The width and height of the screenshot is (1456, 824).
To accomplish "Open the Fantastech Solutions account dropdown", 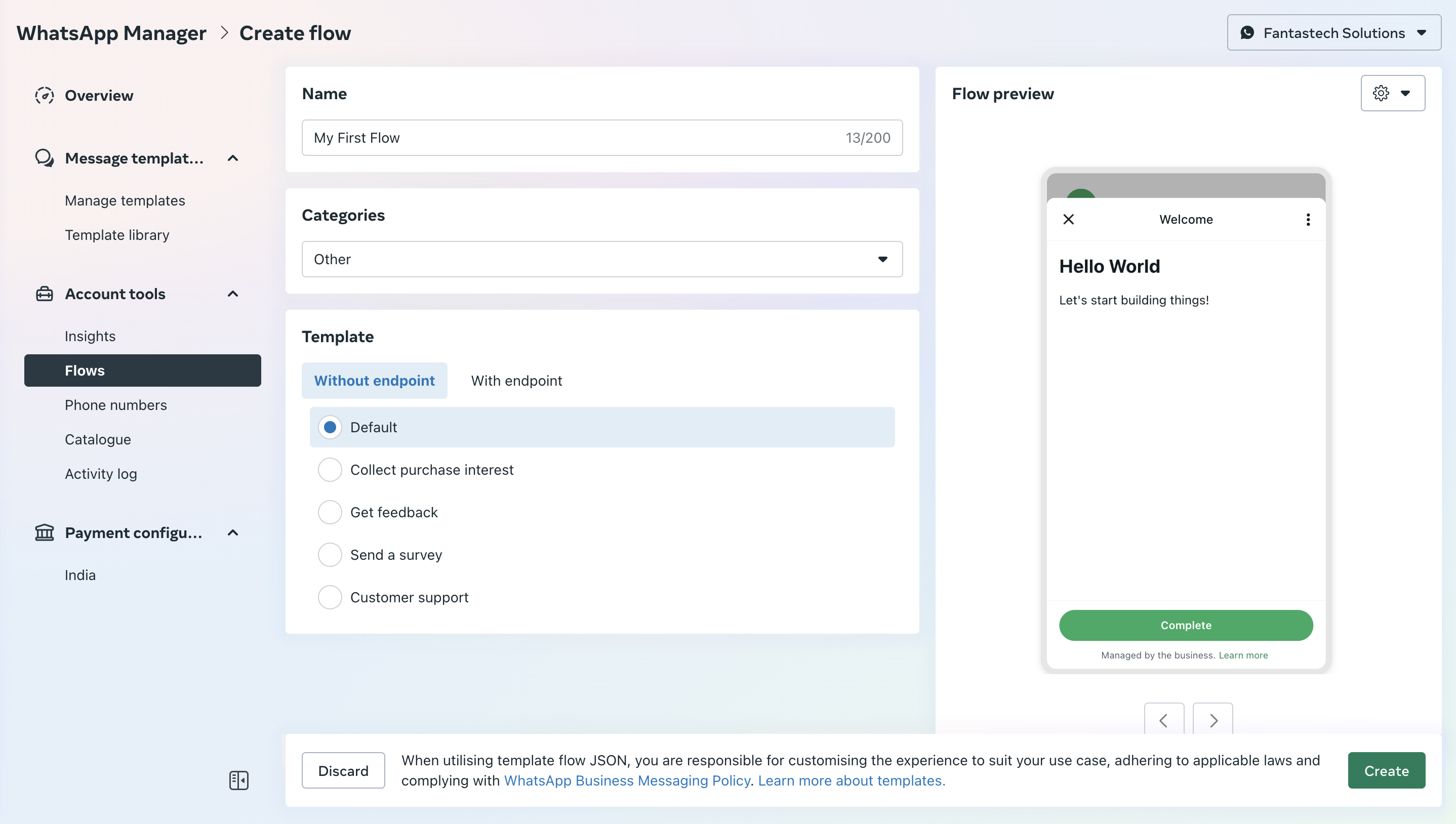I will pos(1334,33).
